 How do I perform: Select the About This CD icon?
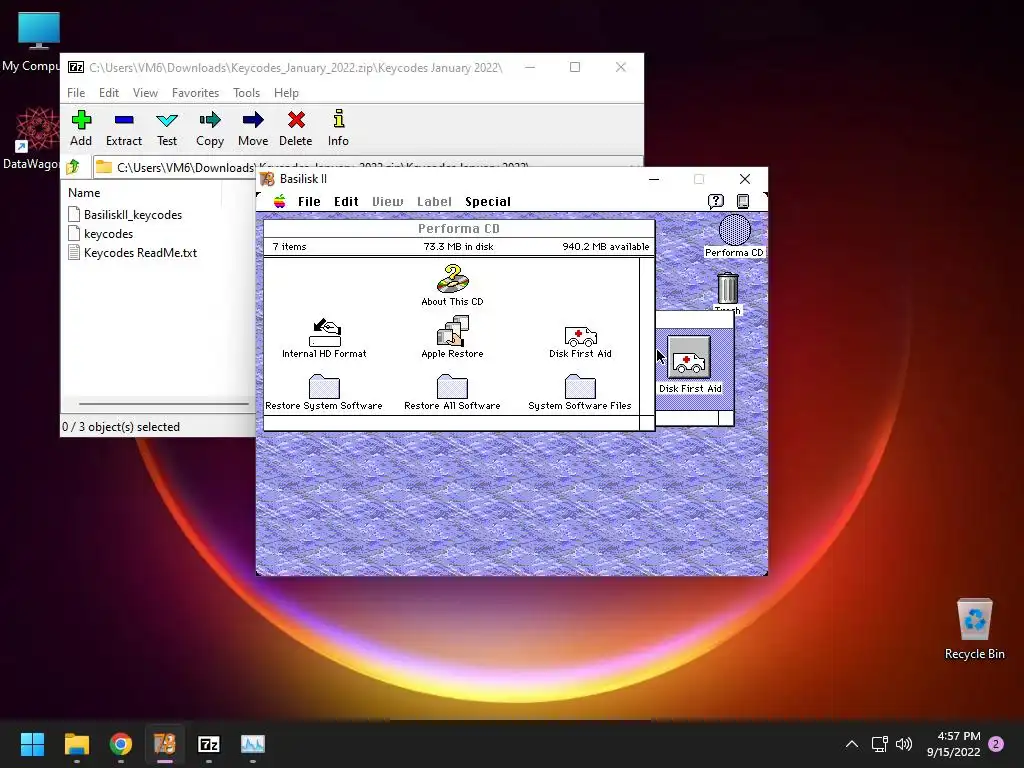click(x=452, y=285)
